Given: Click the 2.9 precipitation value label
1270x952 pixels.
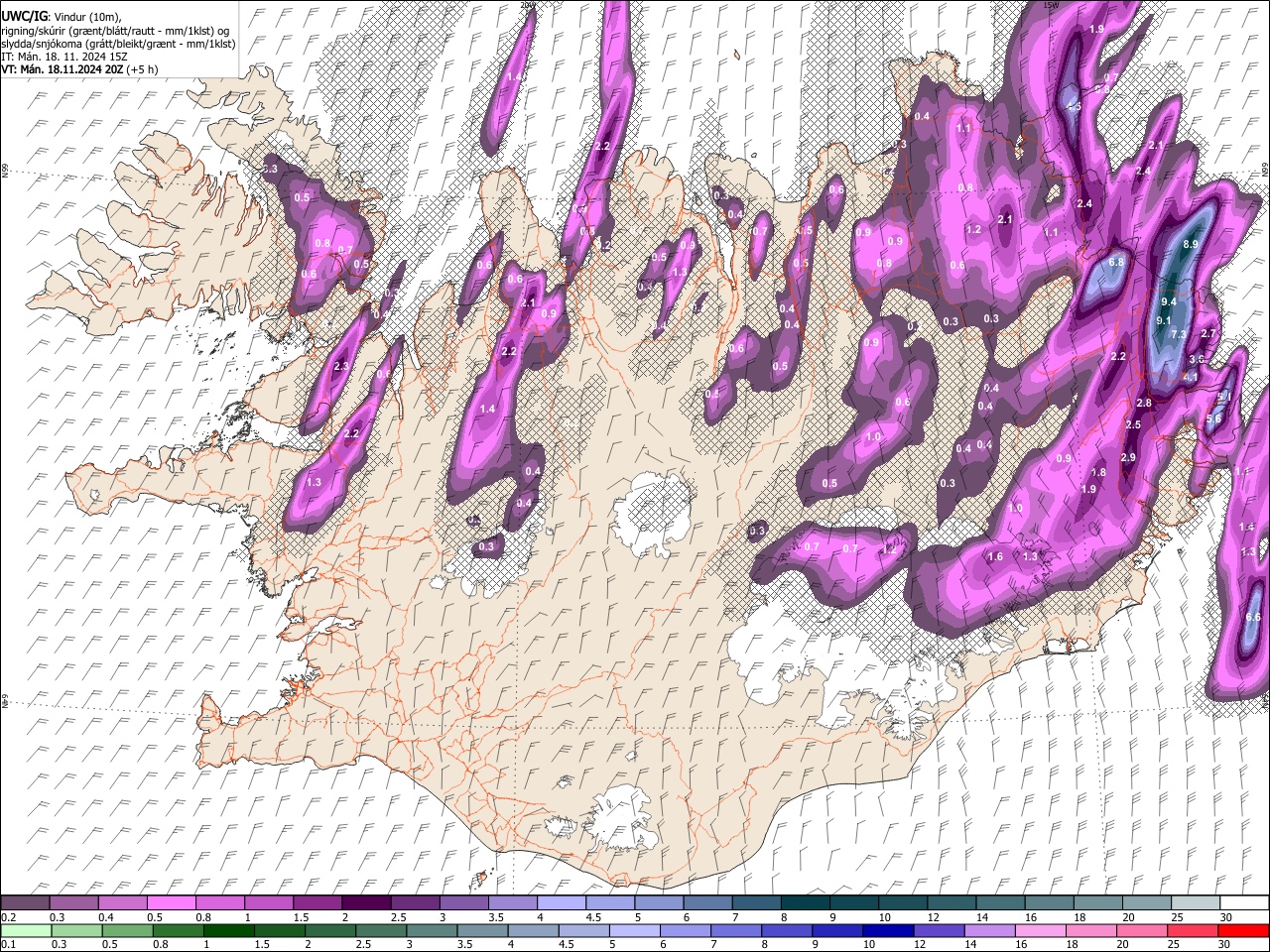Looking at the screenshot, I should (1128, 457).
